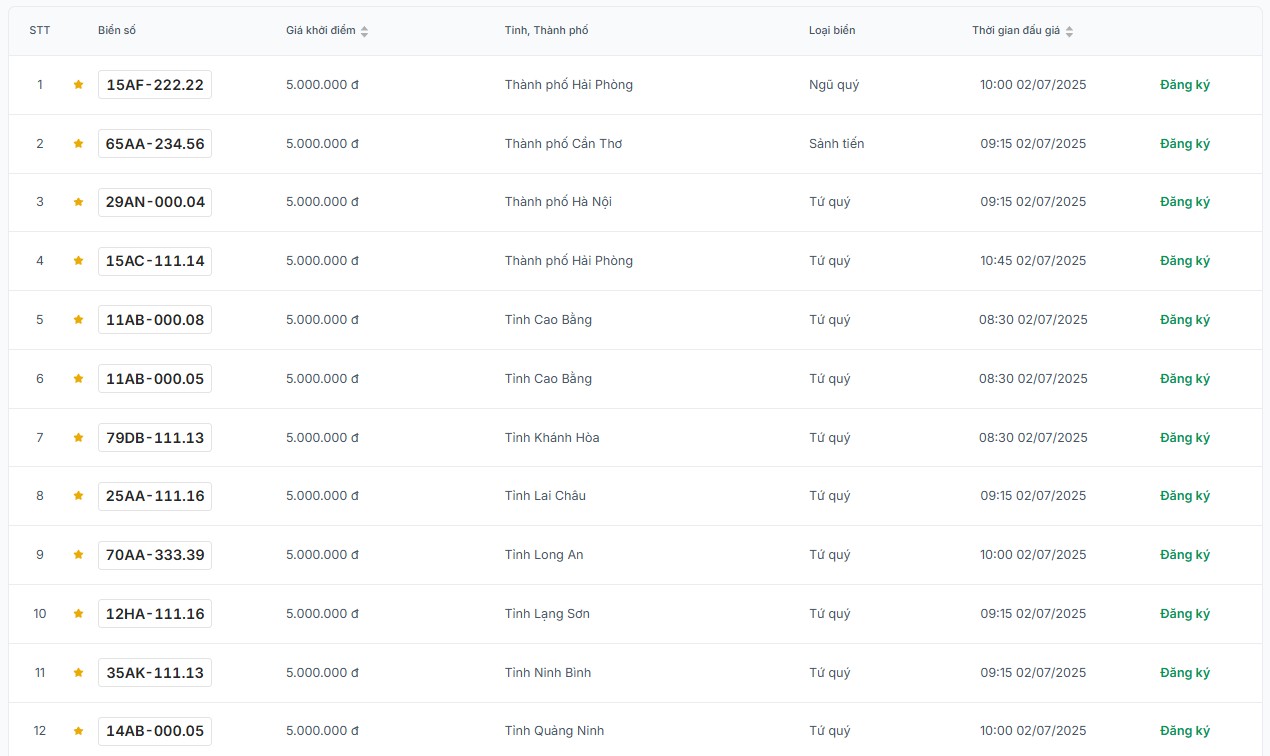Viewport: 1270px width, 756px height.
Task: Click Tỉnh Long An cell
Action: [544, 555]
